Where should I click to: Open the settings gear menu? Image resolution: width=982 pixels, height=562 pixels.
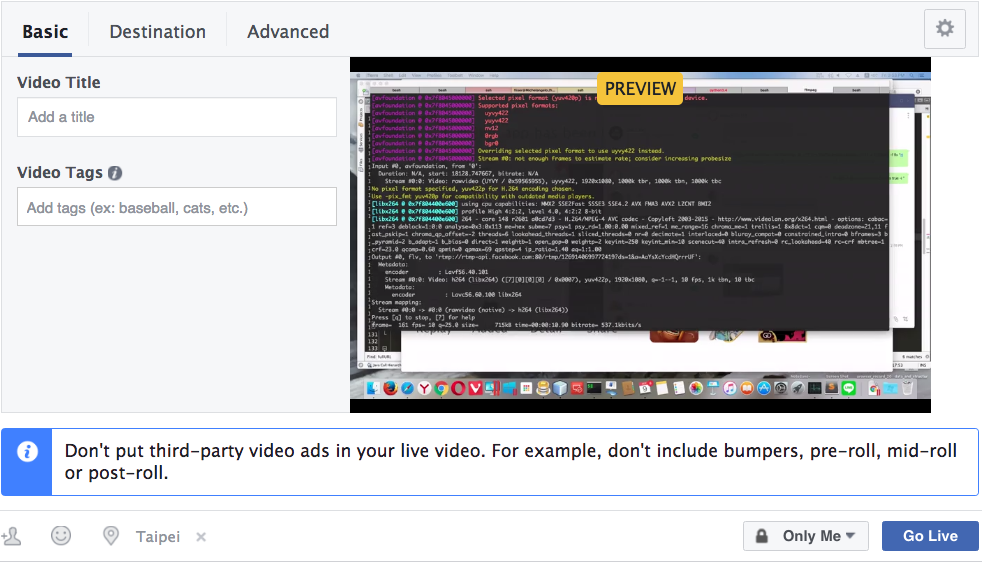pos(944,28)
